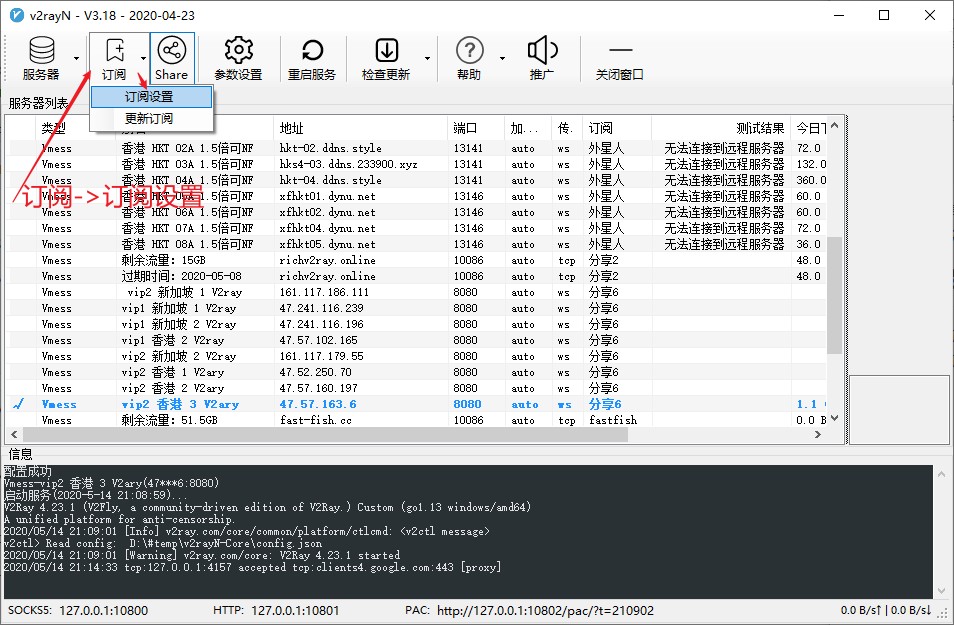This screenshot has height=625, width=954.
Task: Expand the dropdown arrow beside 检查更新
Action: (428, 58)
